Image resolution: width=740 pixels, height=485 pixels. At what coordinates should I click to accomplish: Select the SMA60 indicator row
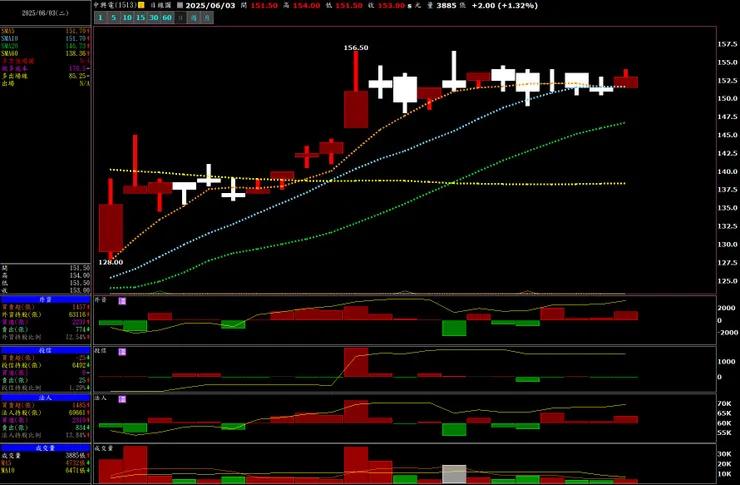point(45,54)
